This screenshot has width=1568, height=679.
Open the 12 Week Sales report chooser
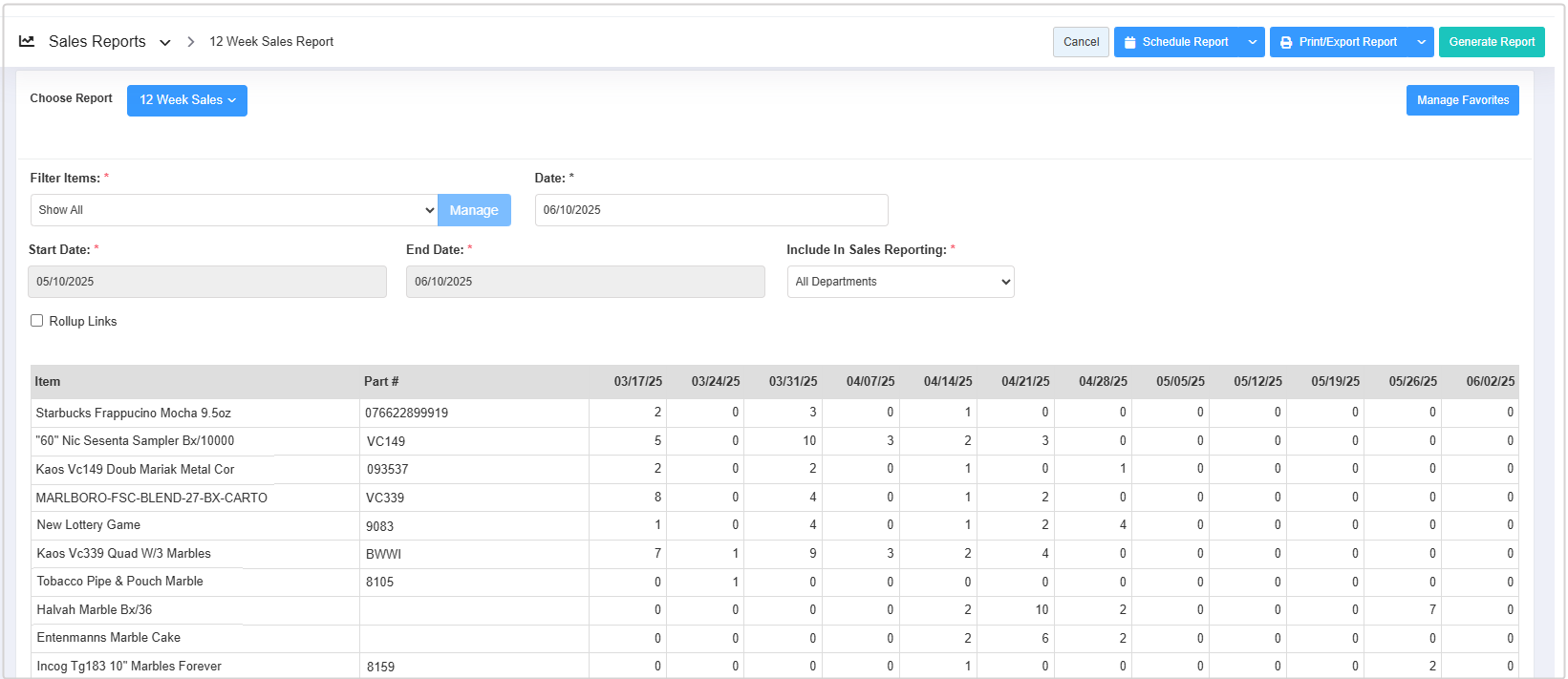pos(187,100)
